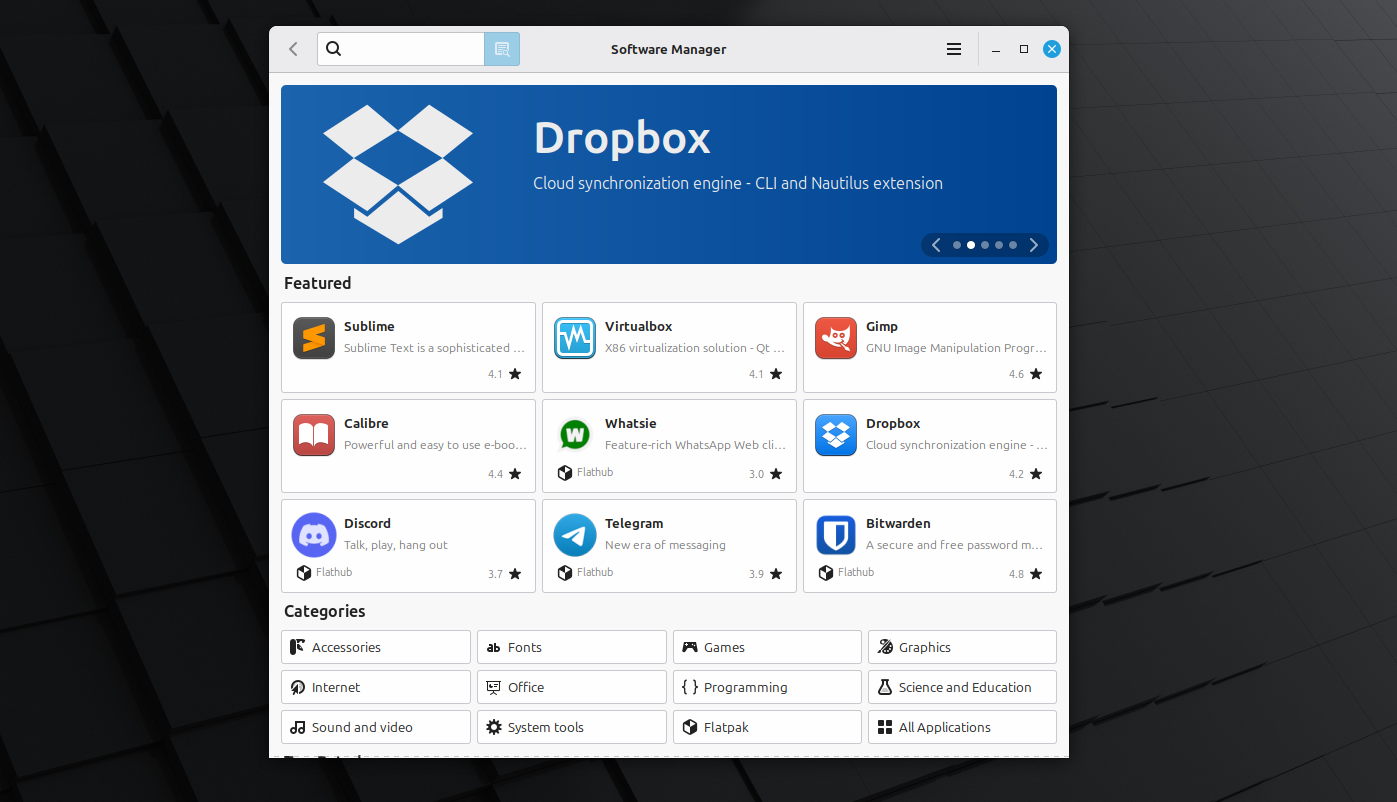The image size is (1397, 802).
Task: Go to previous banner with left chevron
Action: (937, 245)
